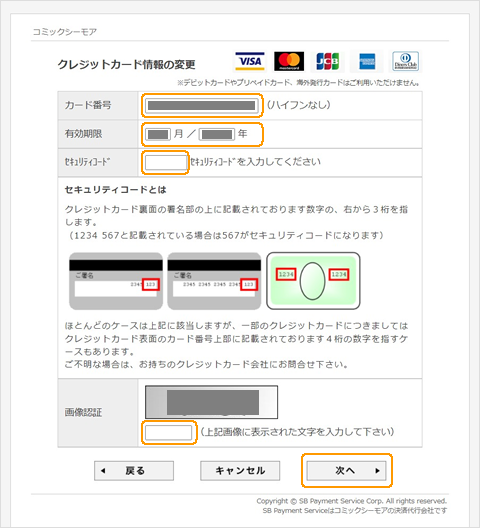
Task: Click the green card-front example image
Action: (313, 281)
